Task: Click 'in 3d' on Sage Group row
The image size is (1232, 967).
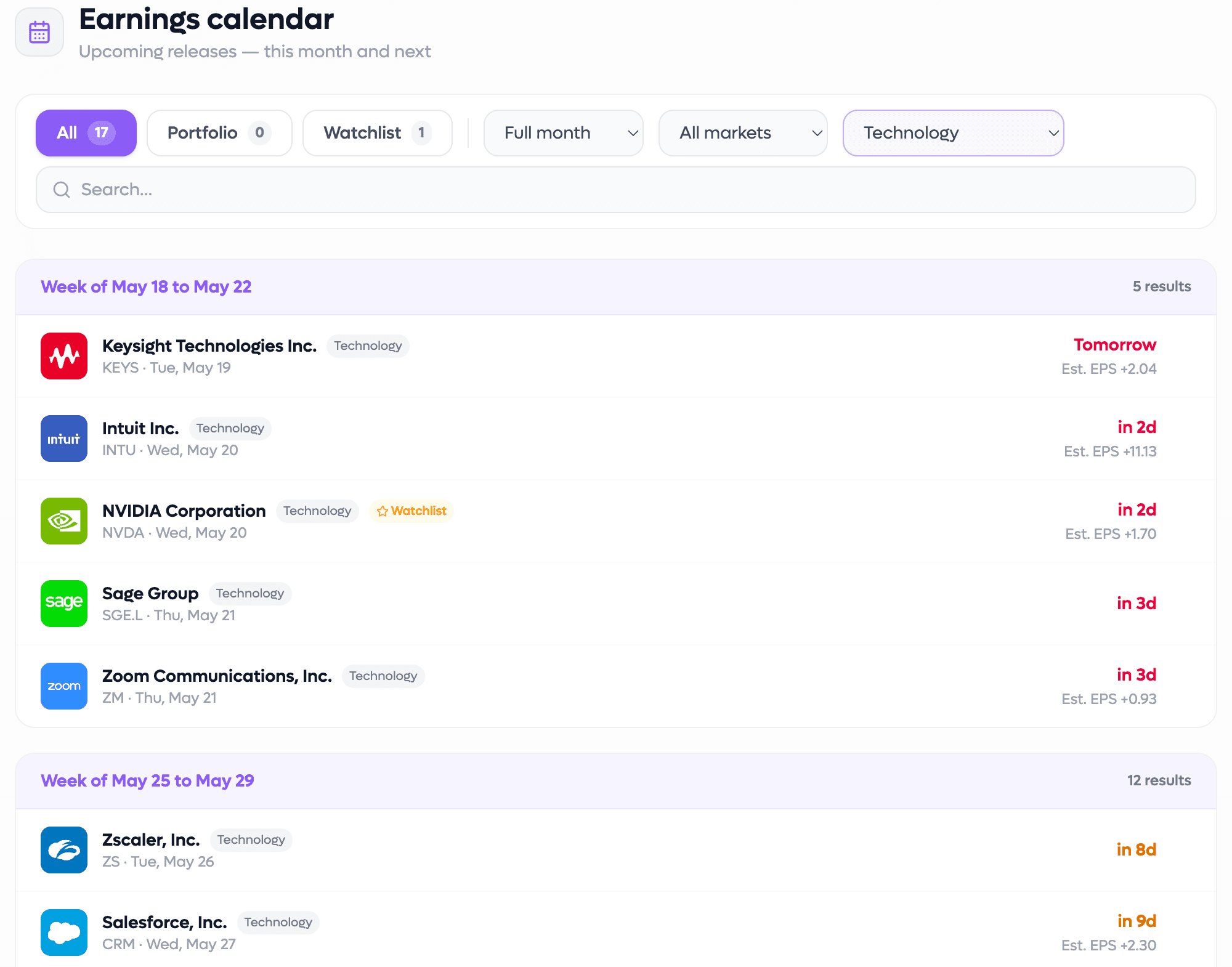Action: click(x=1137, y=604)
